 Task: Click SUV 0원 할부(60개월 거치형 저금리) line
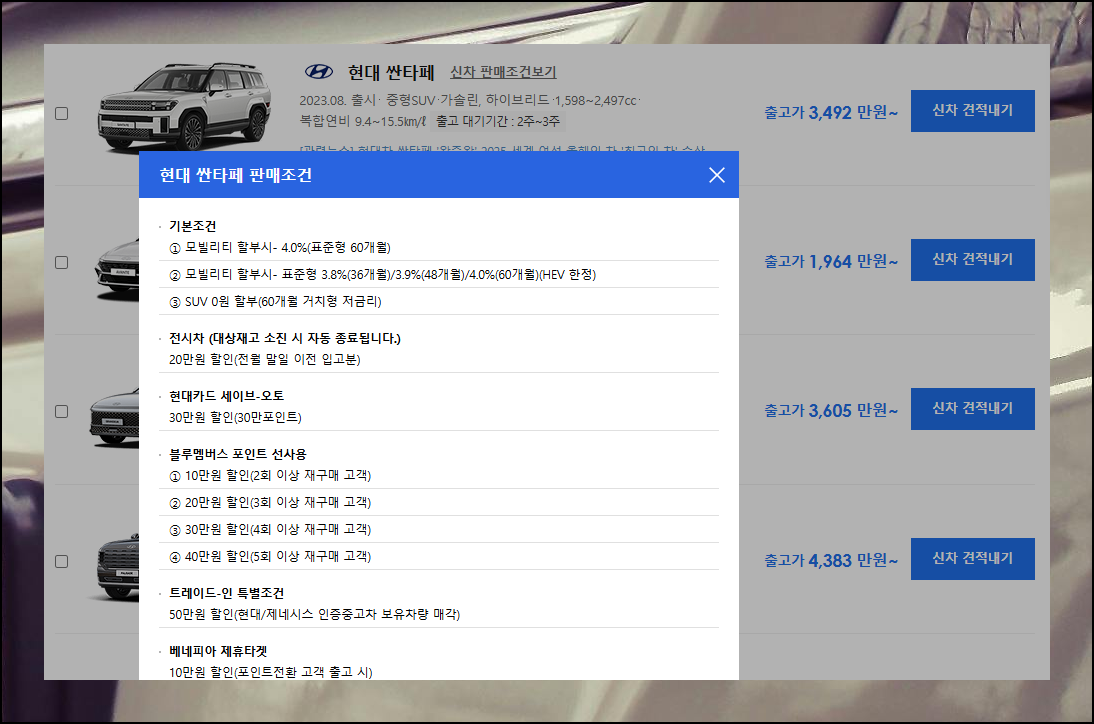tap(276, 301)
